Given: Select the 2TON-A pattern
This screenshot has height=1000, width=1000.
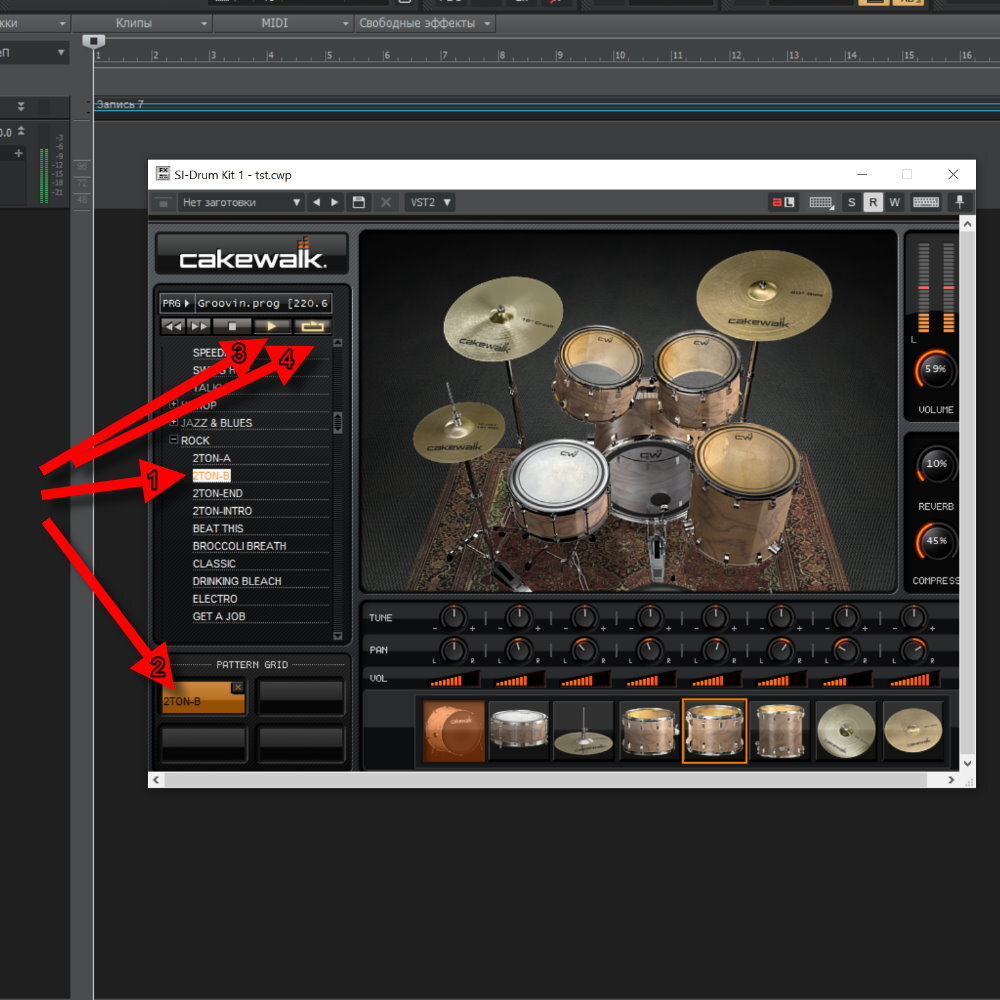Looking at the screenshot, I should pos(211,458).
